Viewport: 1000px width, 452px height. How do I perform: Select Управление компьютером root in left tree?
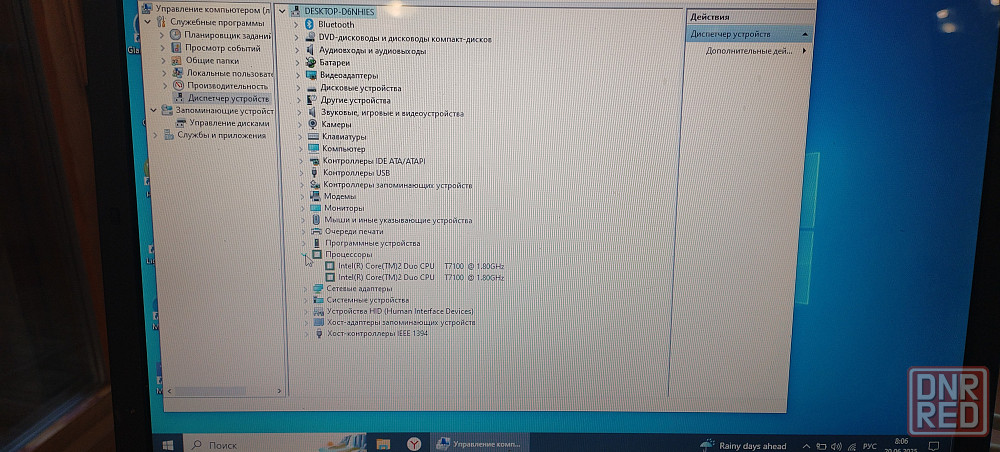pos(212,10)
